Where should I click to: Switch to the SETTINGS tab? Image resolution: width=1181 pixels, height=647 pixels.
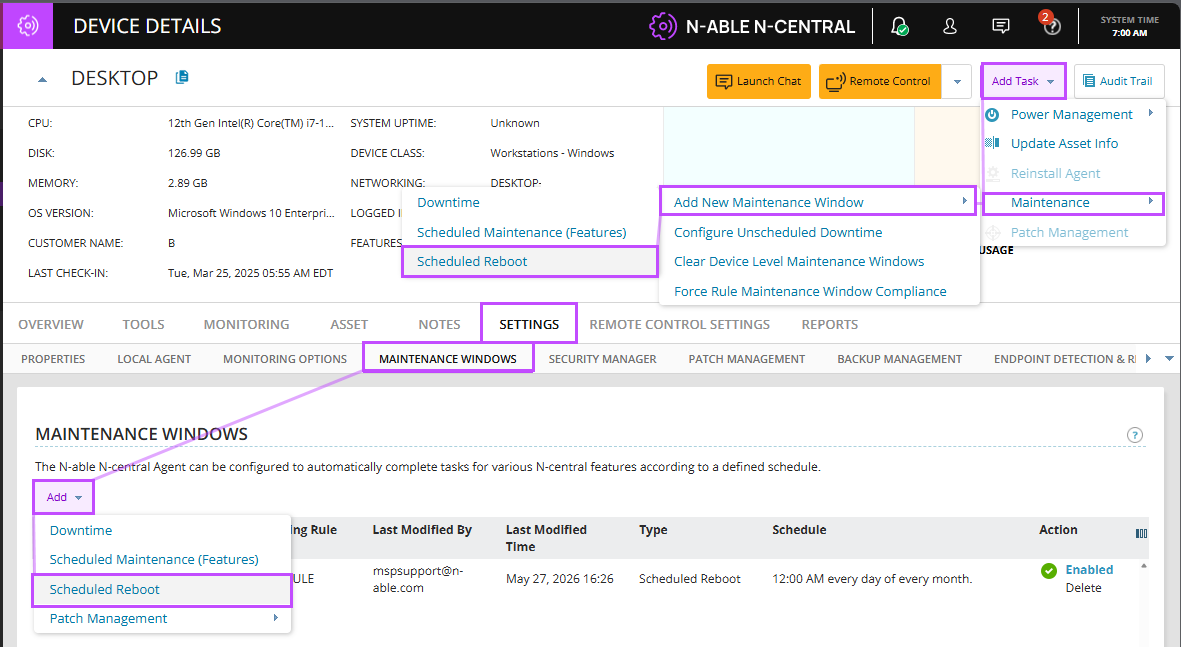coord(529,324)
